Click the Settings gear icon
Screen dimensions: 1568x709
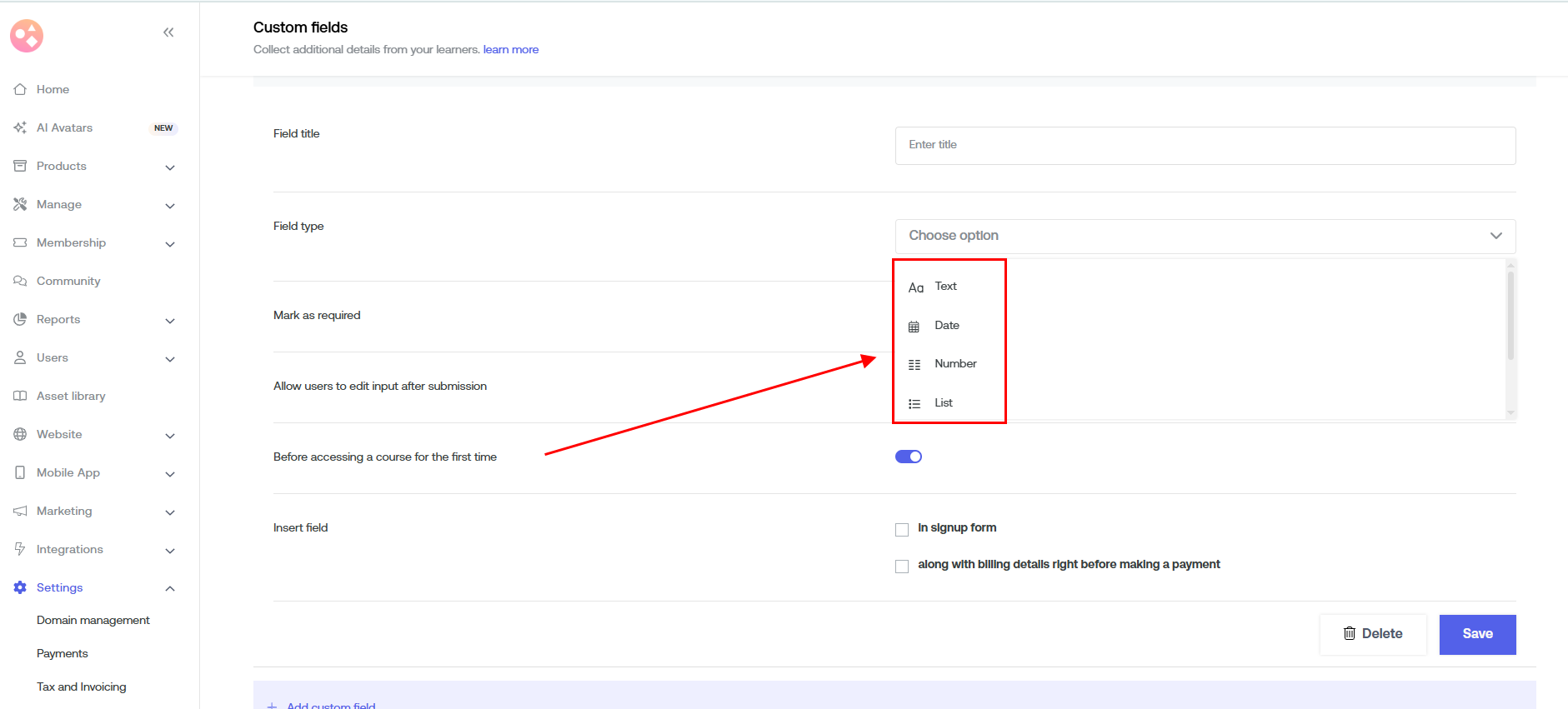20,587
